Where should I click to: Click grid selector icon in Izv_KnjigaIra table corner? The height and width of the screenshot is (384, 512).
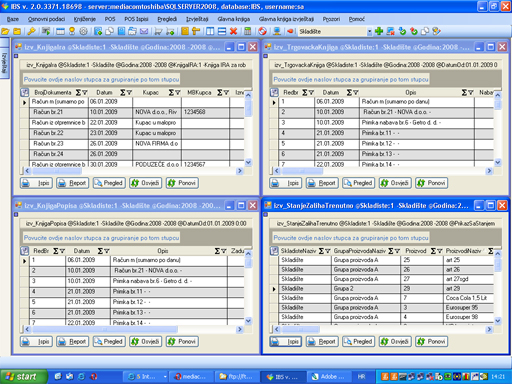pyautogui.click(x=25, y=92)
